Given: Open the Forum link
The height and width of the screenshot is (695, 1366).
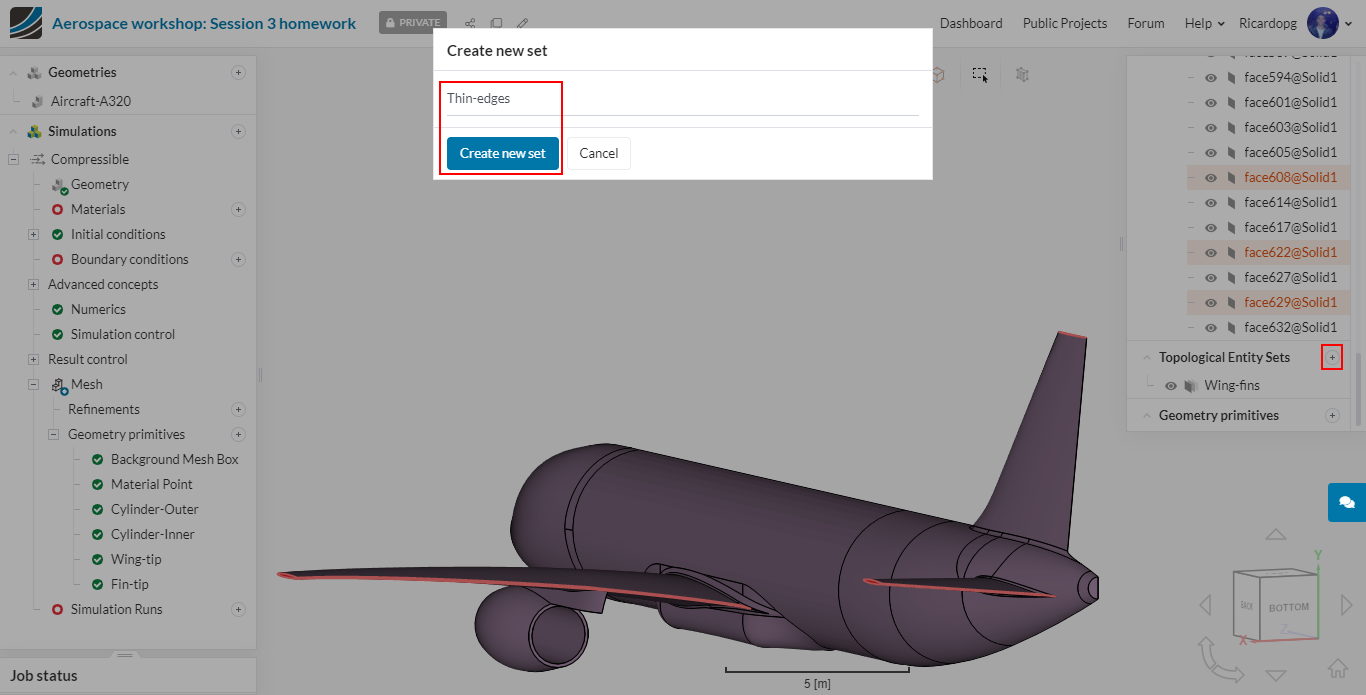Looking at the screenshot, I should pos(1146,23).
